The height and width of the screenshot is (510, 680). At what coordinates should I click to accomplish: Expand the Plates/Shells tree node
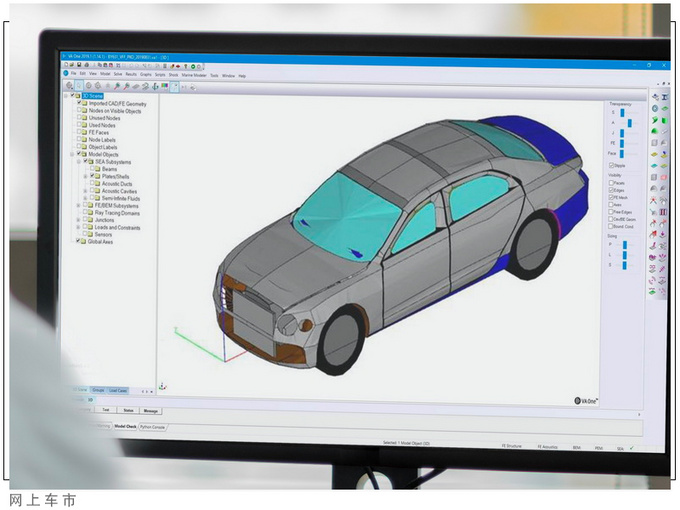coord(87,176)
